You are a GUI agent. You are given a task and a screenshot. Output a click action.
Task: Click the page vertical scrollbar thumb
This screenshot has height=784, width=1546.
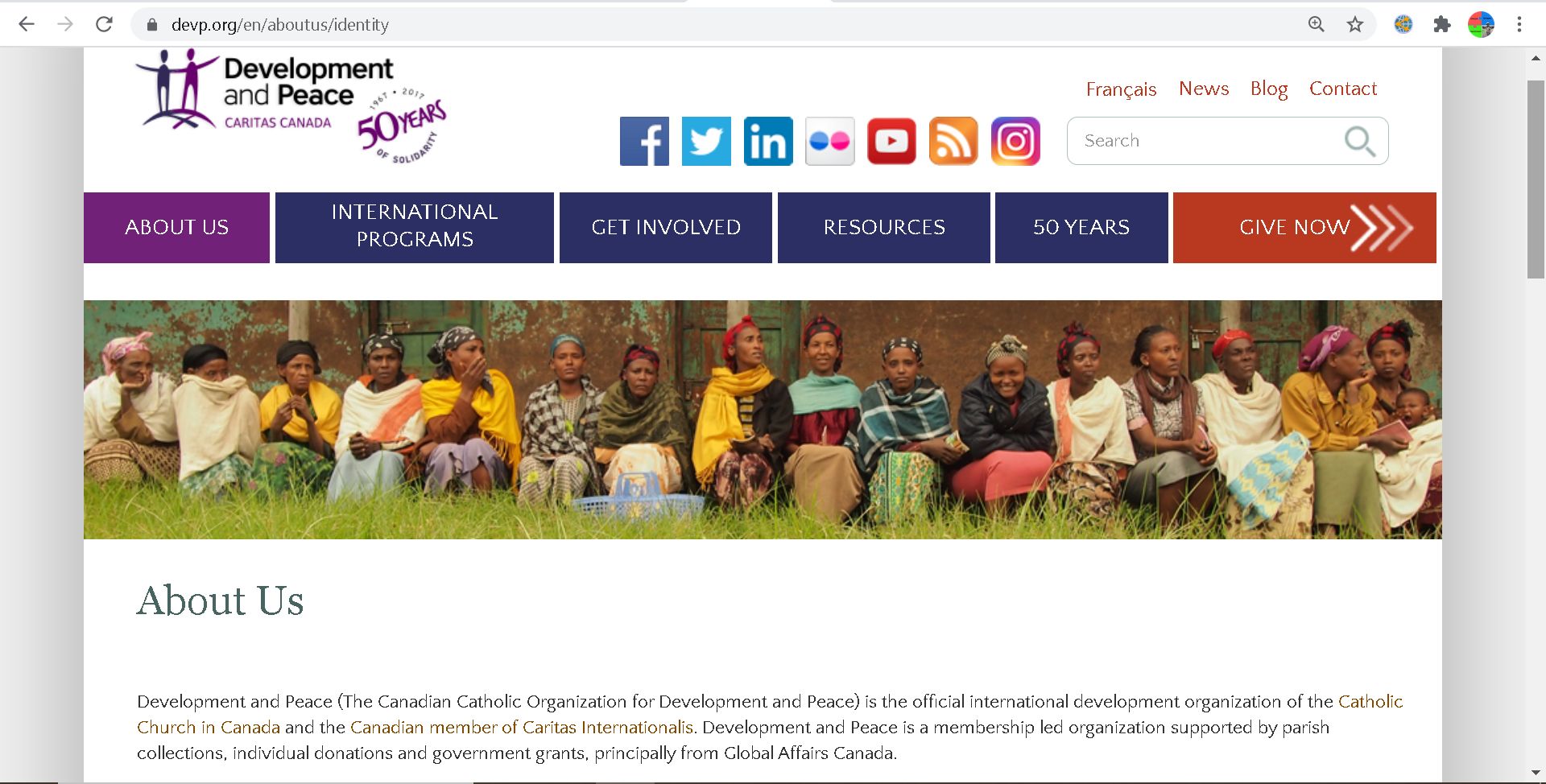1536,179
